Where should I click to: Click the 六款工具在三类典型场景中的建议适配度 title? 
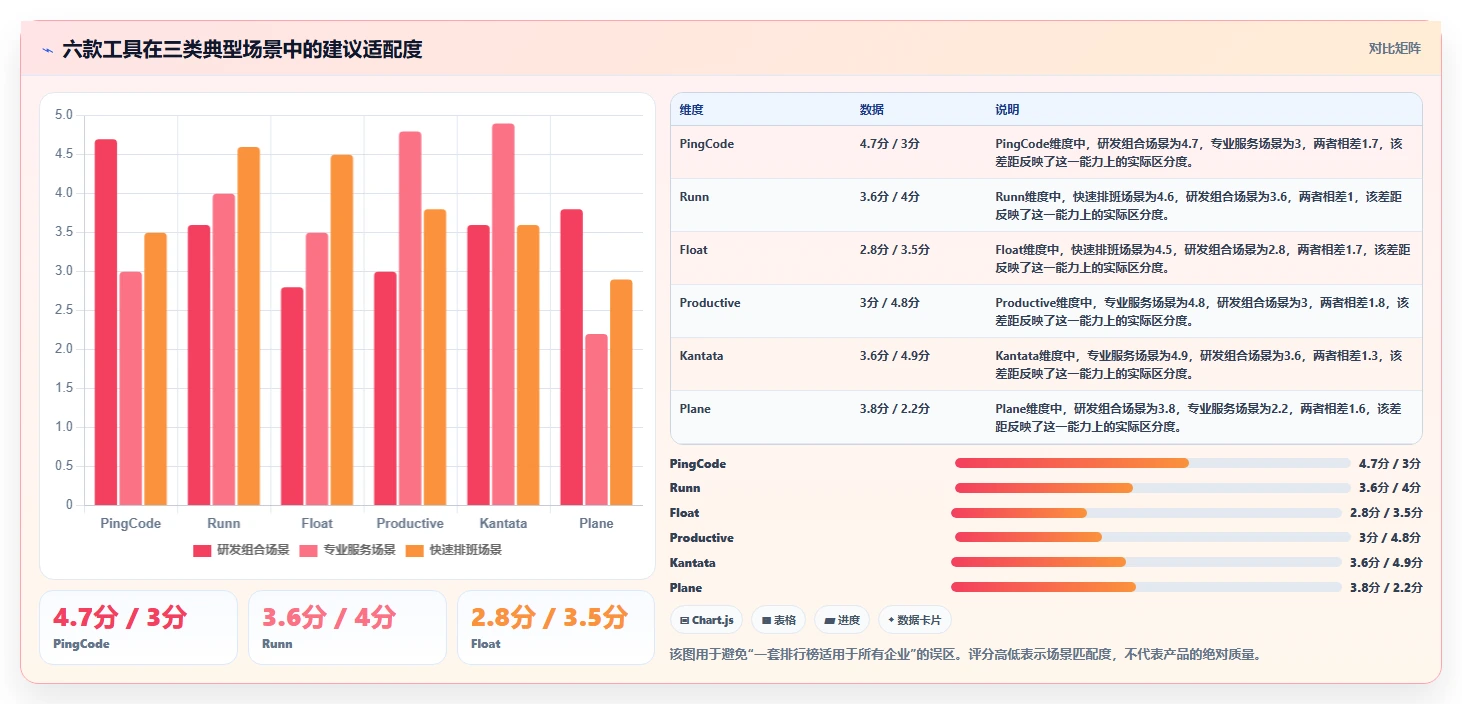point(242,49)
